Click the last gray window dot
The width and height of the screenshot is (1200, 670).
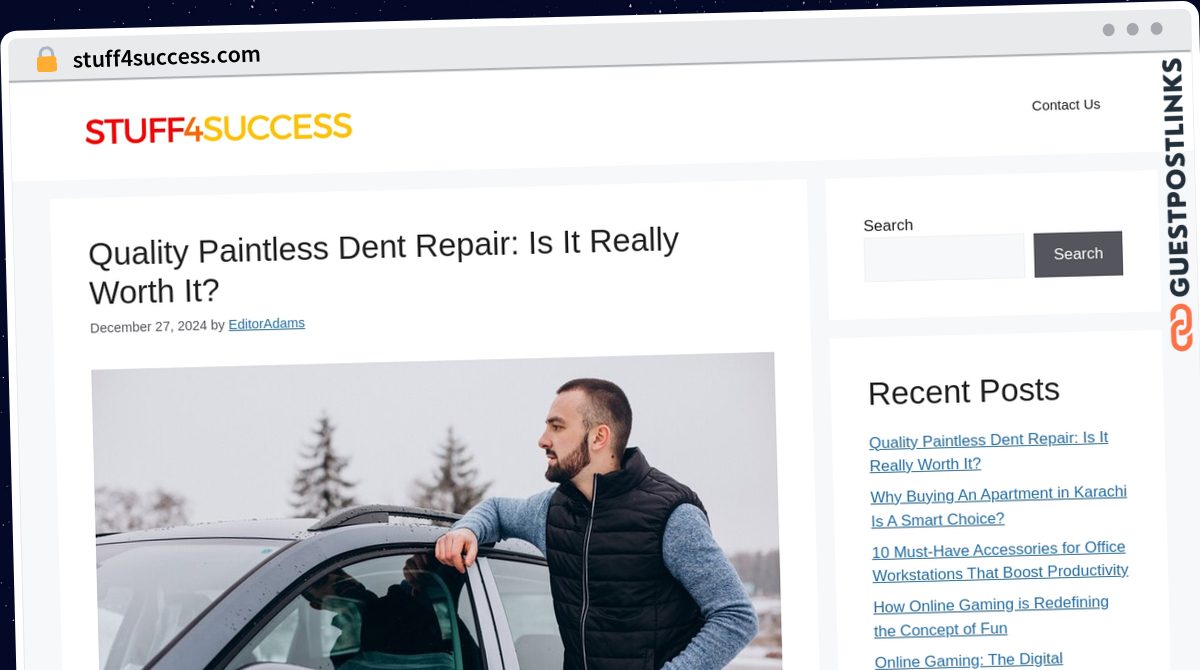click(x=1156, y=29)
